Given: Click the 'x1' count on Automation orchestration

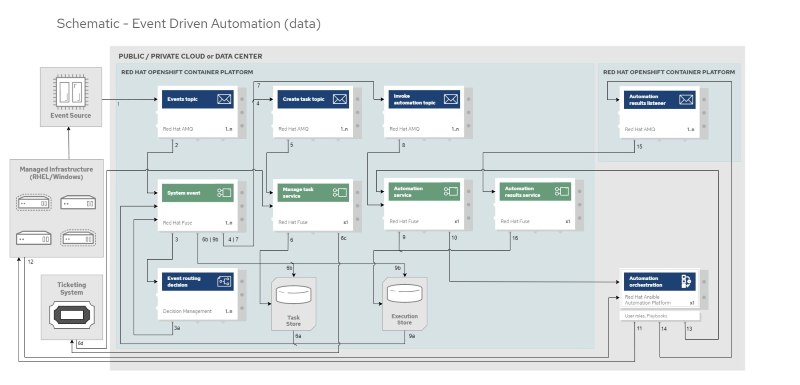Looking at the screenshot, I should tap(692, 303).
